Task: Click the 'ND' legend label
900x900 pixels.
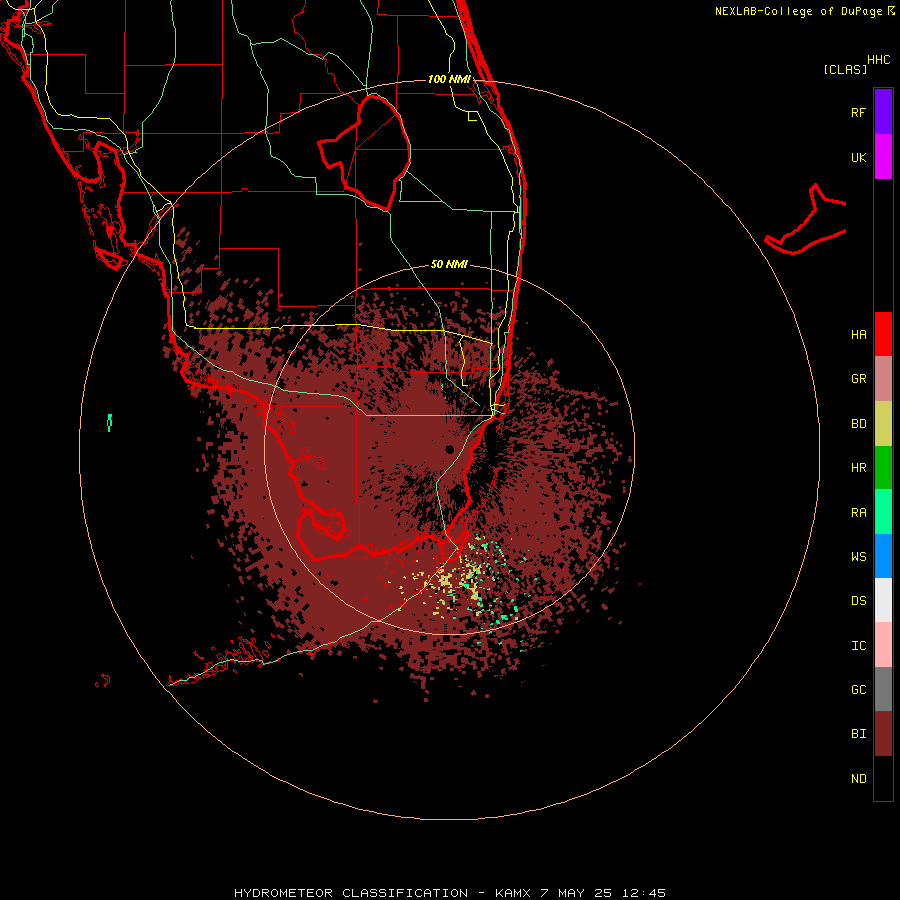Action: 858,779
